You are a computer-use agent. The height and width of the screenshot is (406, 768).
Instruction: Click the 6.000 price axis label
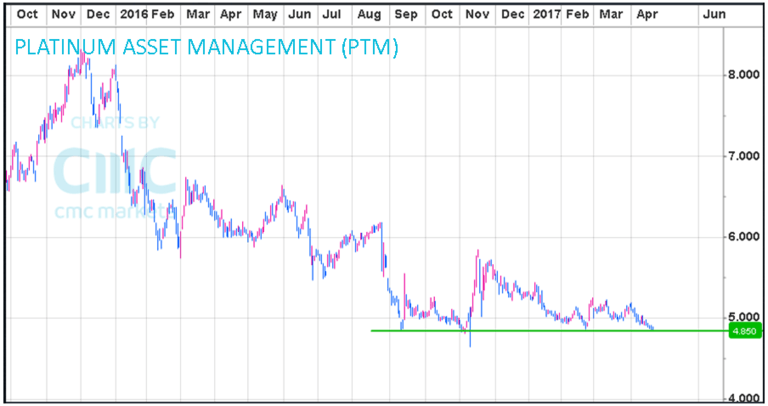[x=743, y=237]
